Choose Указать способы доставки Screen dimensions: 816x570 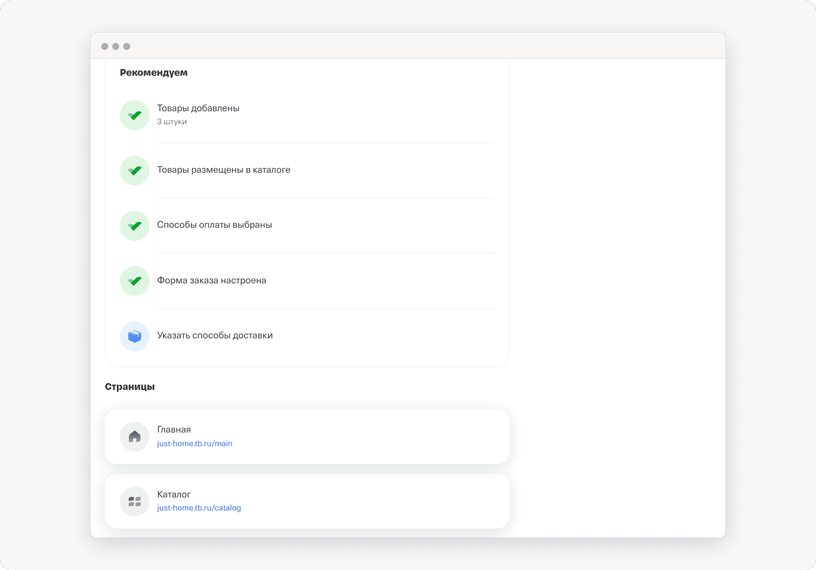(307, 336)
